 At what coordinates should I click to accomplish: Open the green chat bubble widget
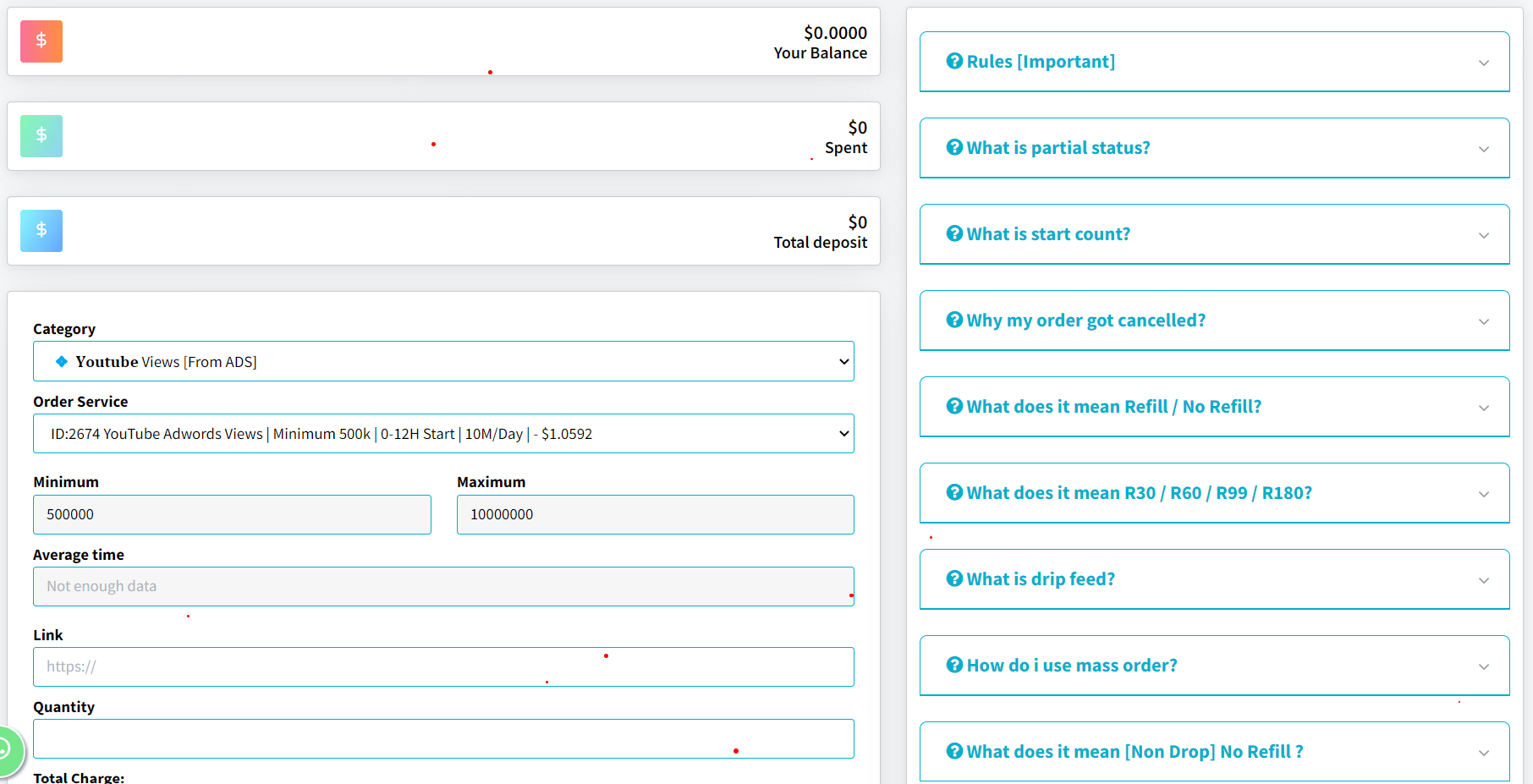(x=7, y=749)
